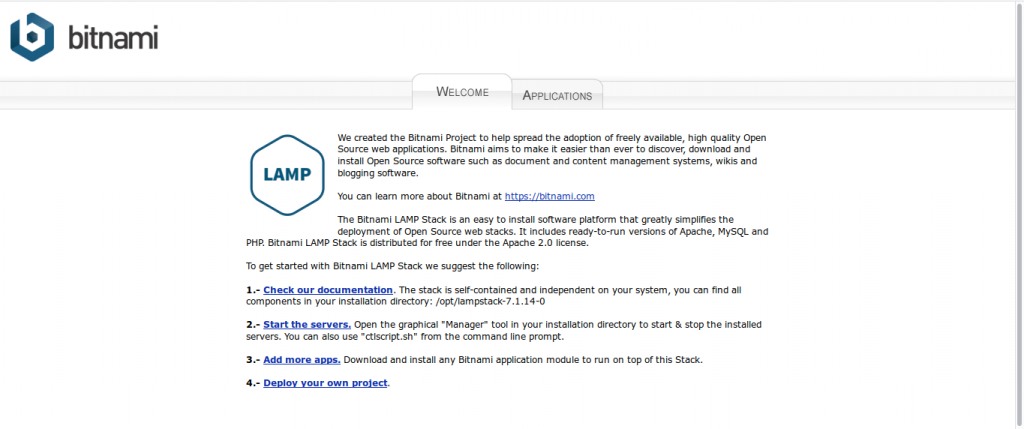The height and width of the screenshot is (429, 1024).
Task: Click the step number 1.- marker
Action: [x=253, y=290]
